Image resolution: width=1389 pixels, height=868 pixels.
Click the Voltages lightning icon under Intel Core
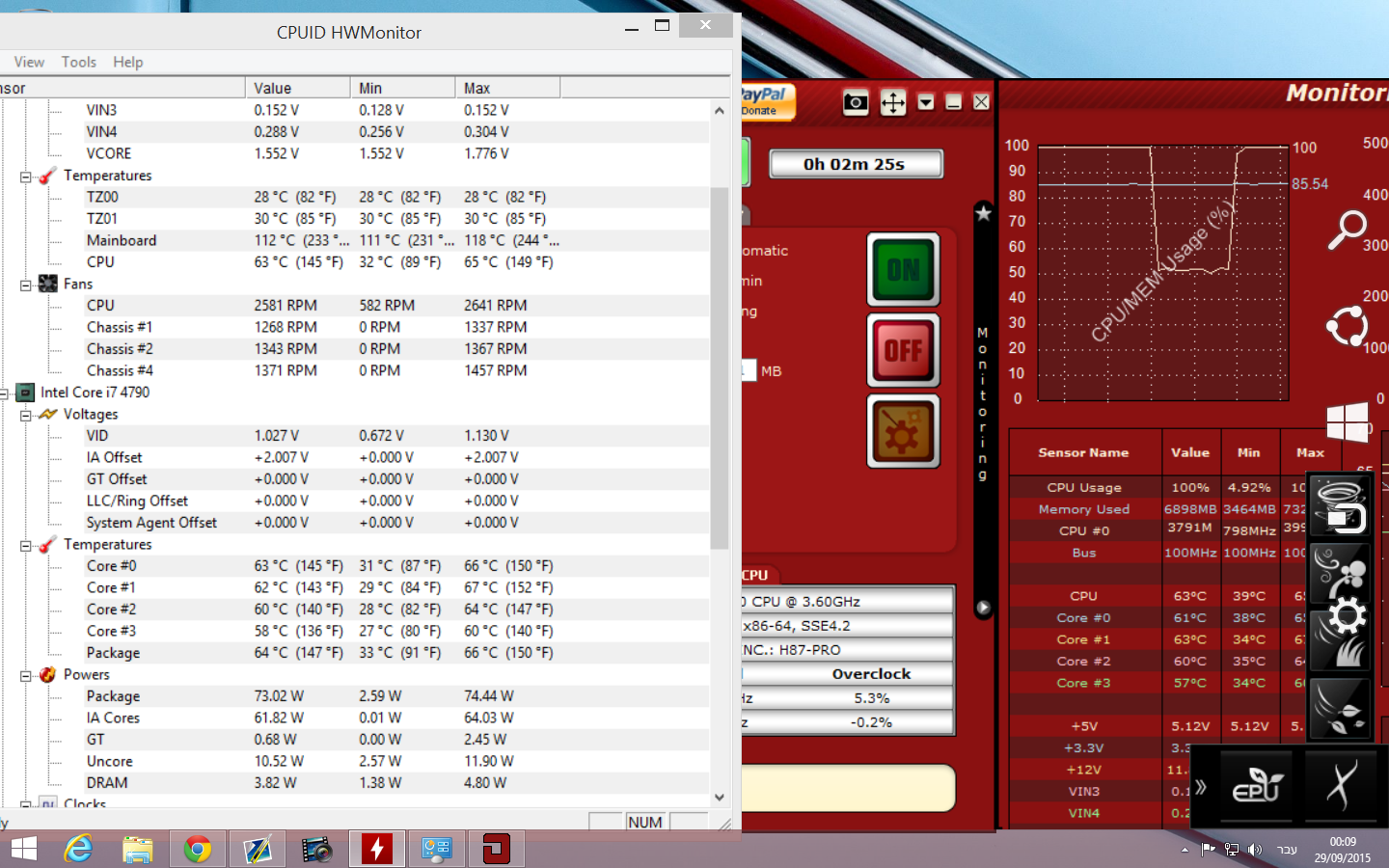click(x=48, y=414)
